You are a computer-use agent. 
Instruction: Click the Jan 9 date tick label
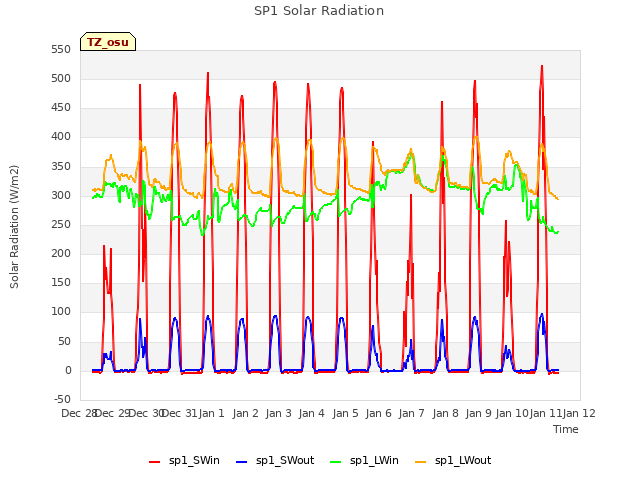point(478,413)
